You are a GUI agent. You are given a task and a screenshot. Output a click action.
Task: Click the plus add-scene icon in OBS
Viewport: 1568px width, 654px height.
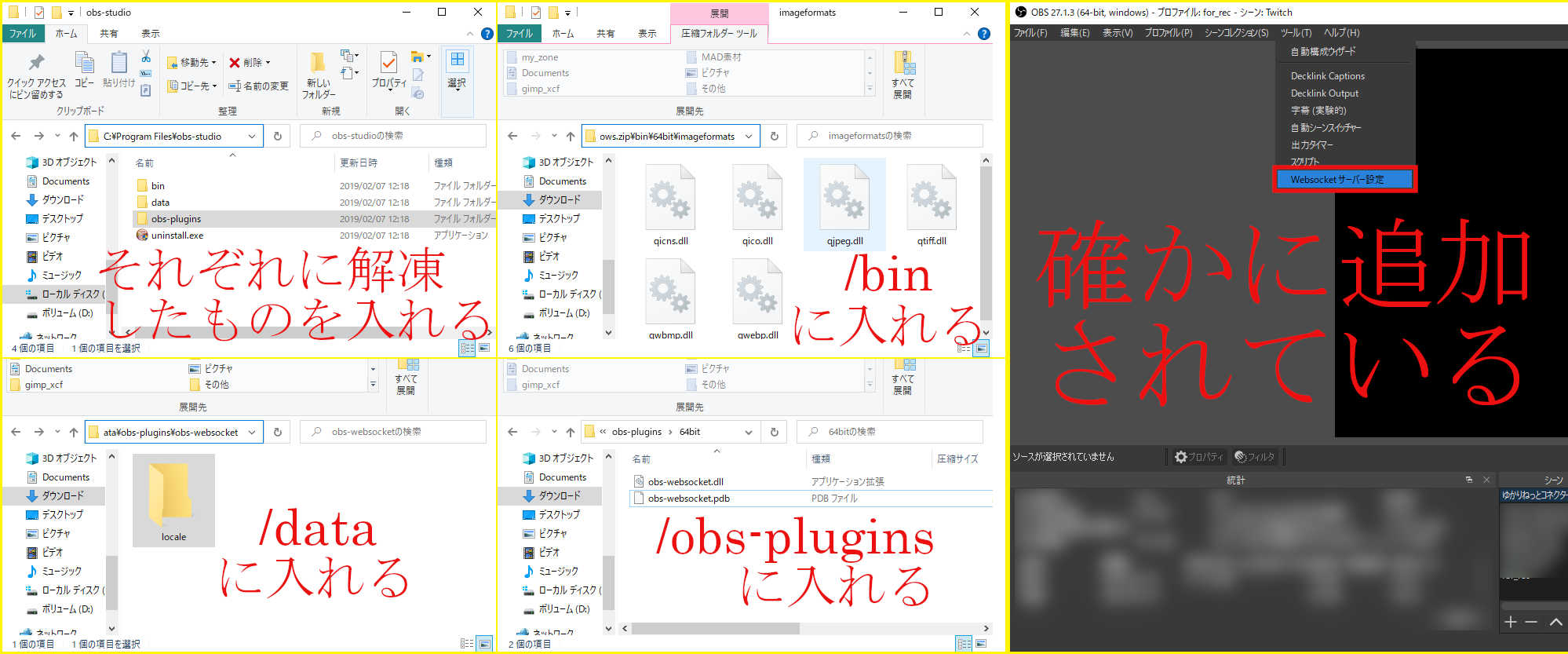click(1511, 622)
